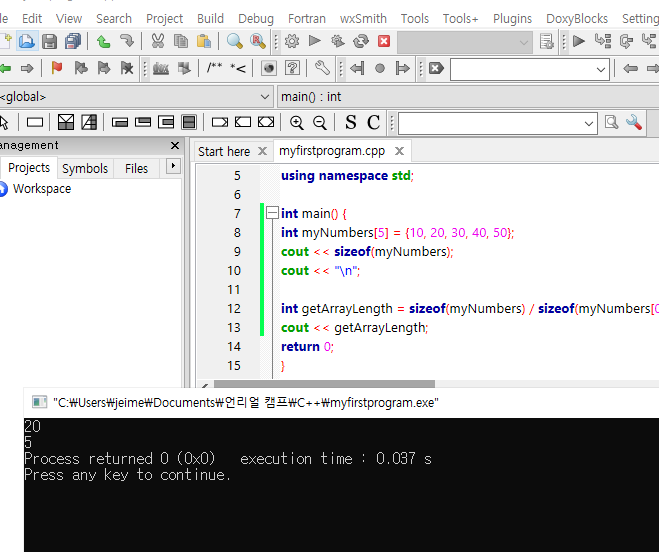This screenshot has width=659, height=552.
Task: Click the Zoom out magnifier icon
Action: [x=320, y=122]
